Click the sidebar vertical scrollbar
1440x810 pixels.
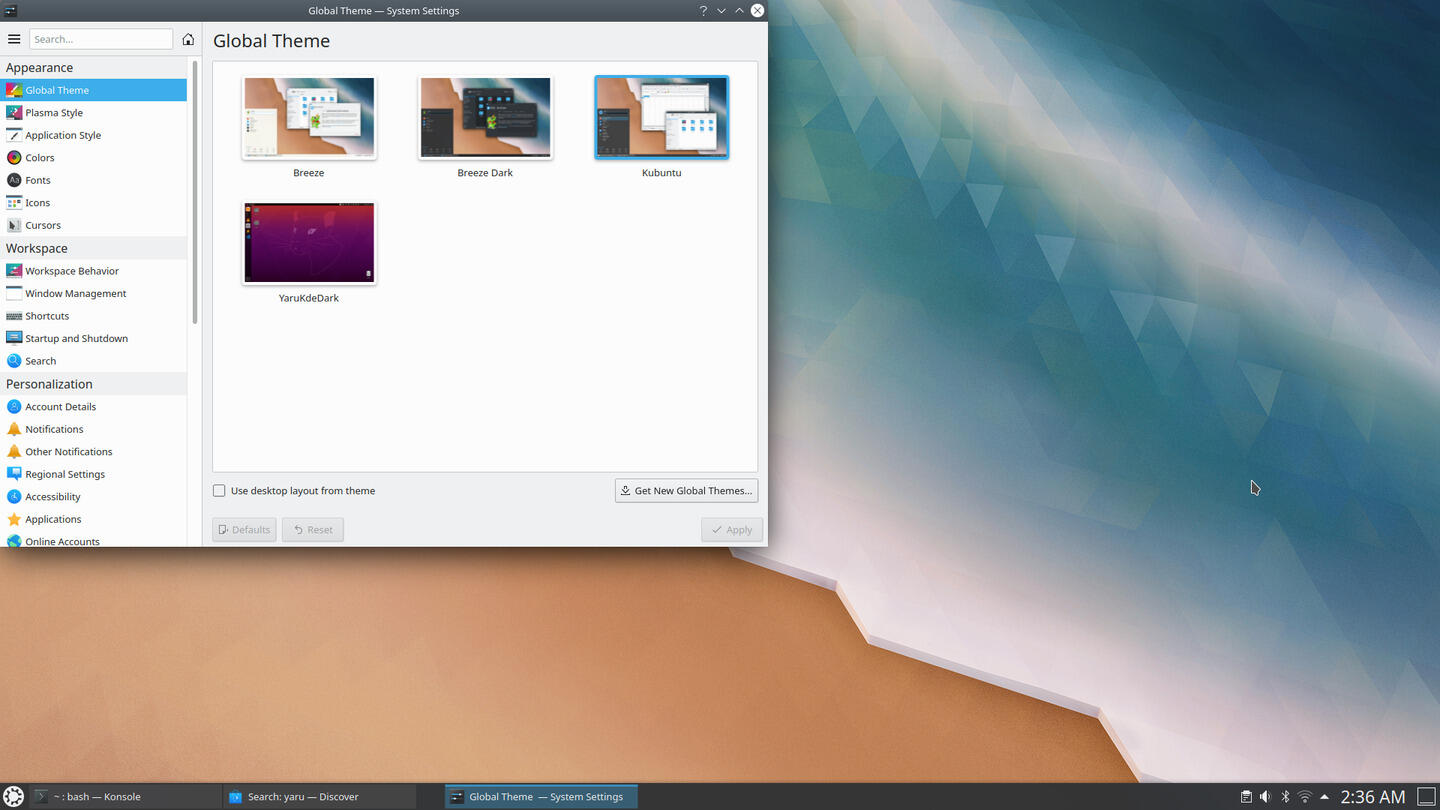tap(195, 192)
